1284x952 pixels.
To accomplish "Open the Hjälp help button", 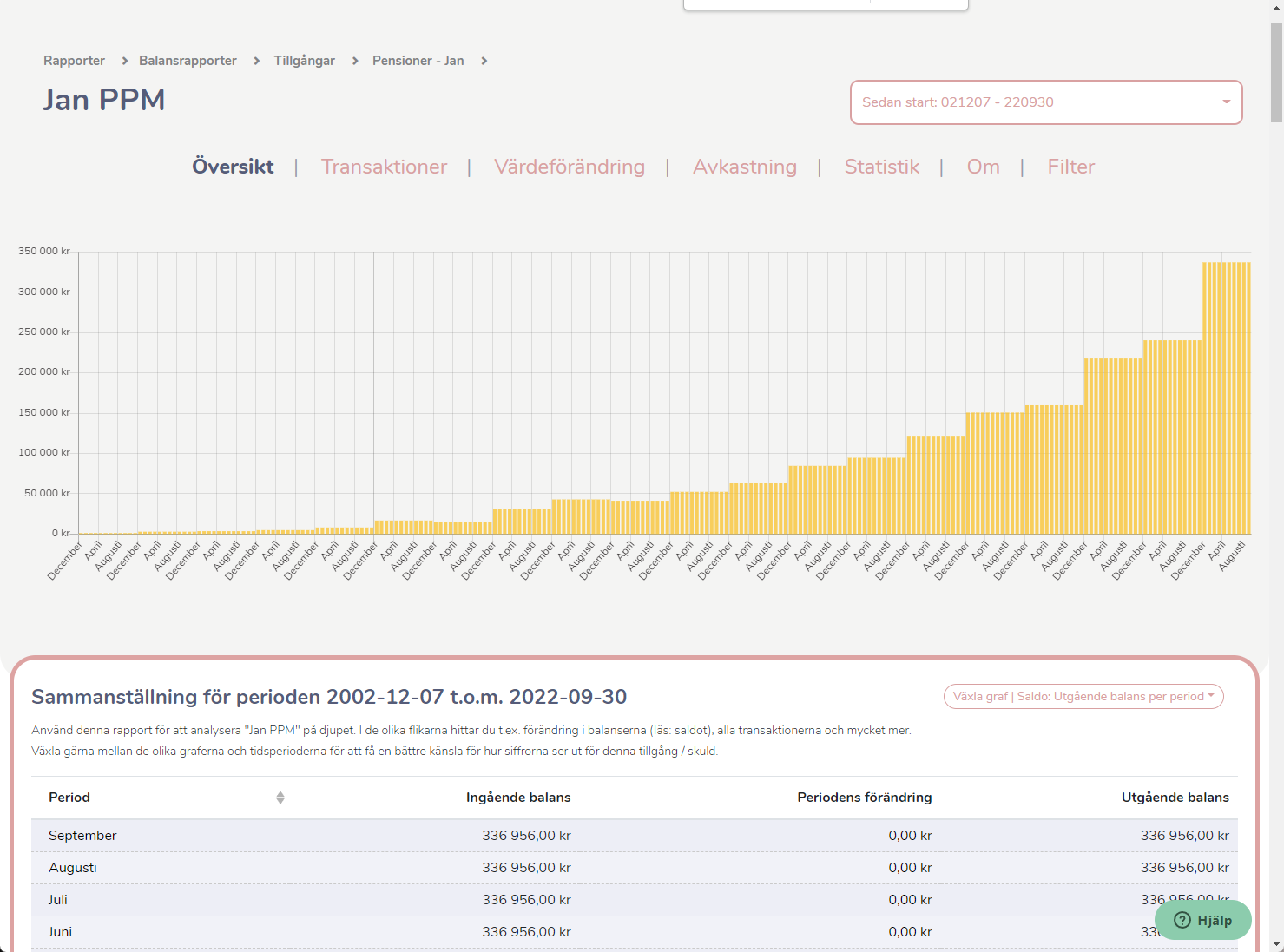I will coord(1203,920).
